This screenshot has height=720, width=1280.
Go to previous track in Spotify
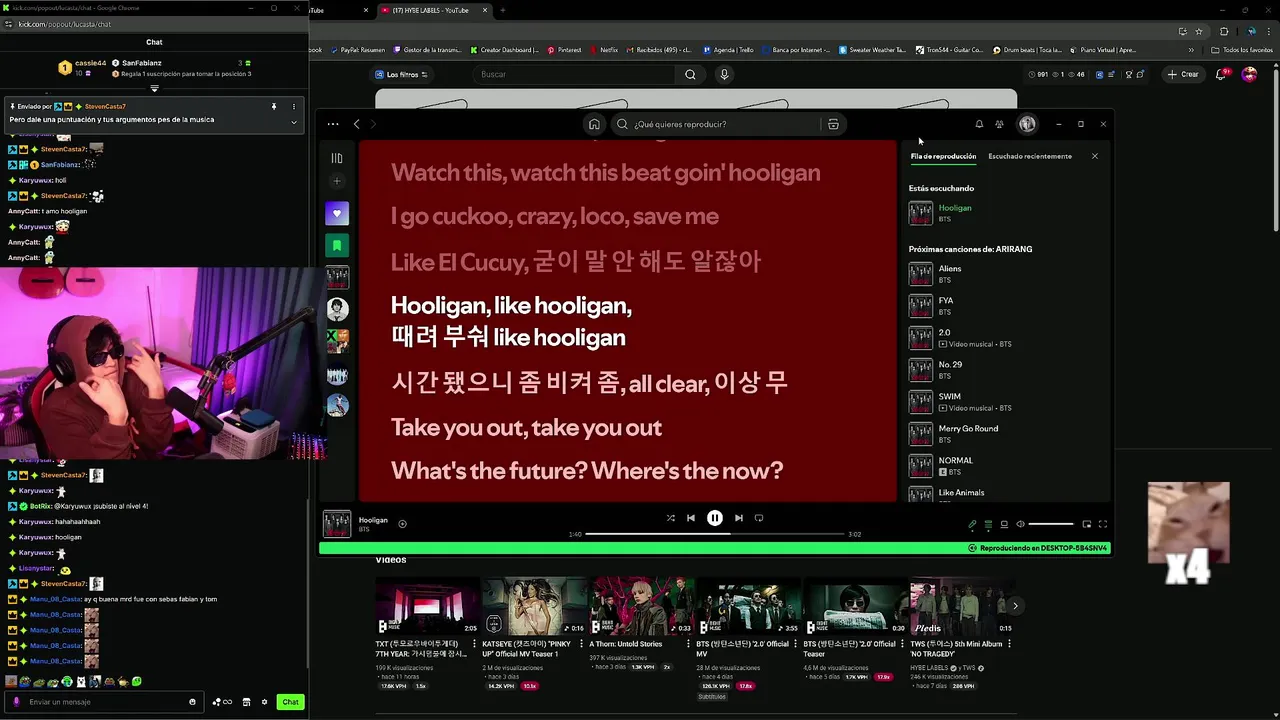tap(691, 518)
